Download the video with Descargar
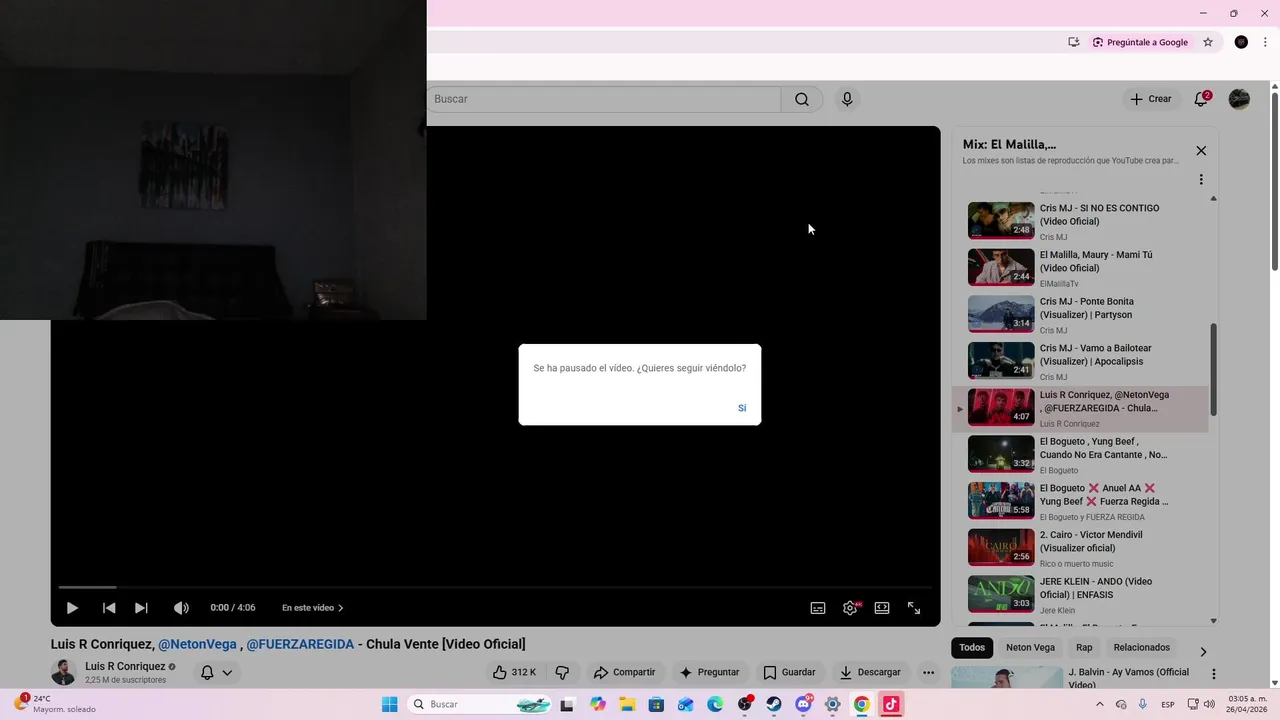 (x=870, y=673)
